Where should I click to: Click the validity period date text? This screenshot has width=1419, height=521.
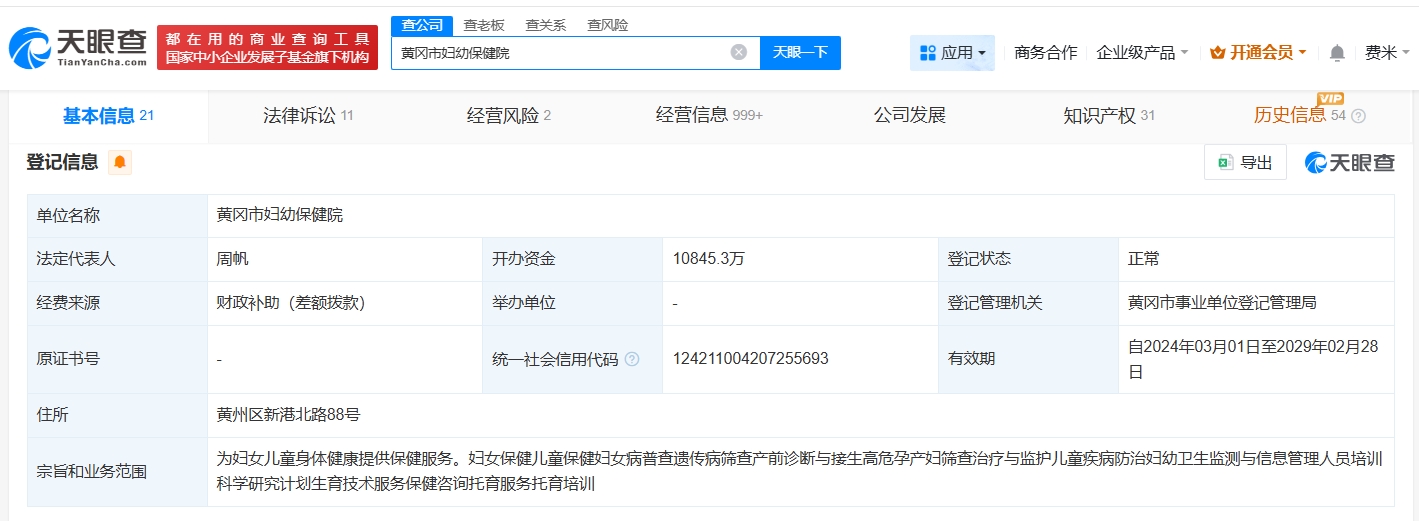coord(1253,359)
